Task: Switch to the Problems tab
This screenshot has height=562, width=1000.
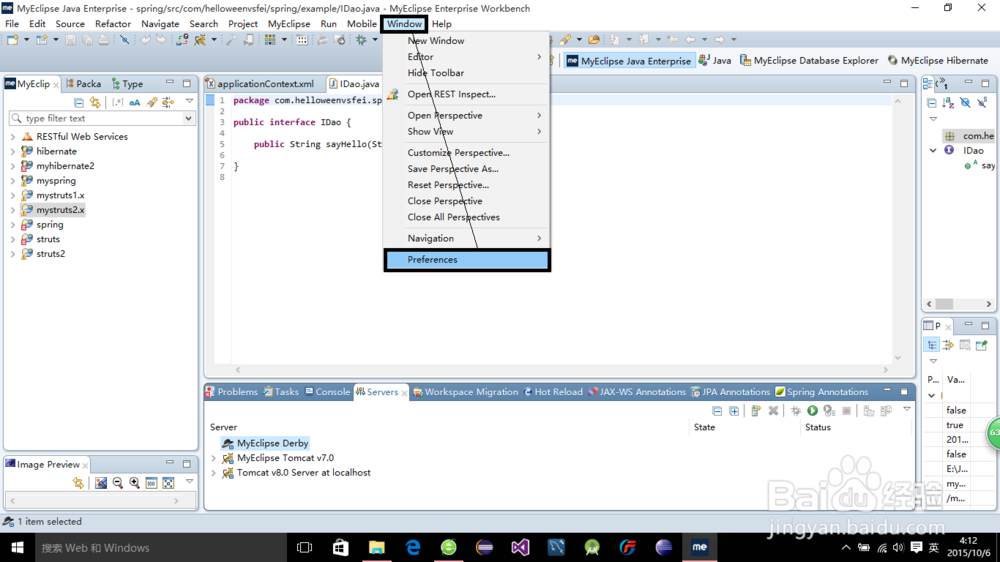Action: pos(232,392)
